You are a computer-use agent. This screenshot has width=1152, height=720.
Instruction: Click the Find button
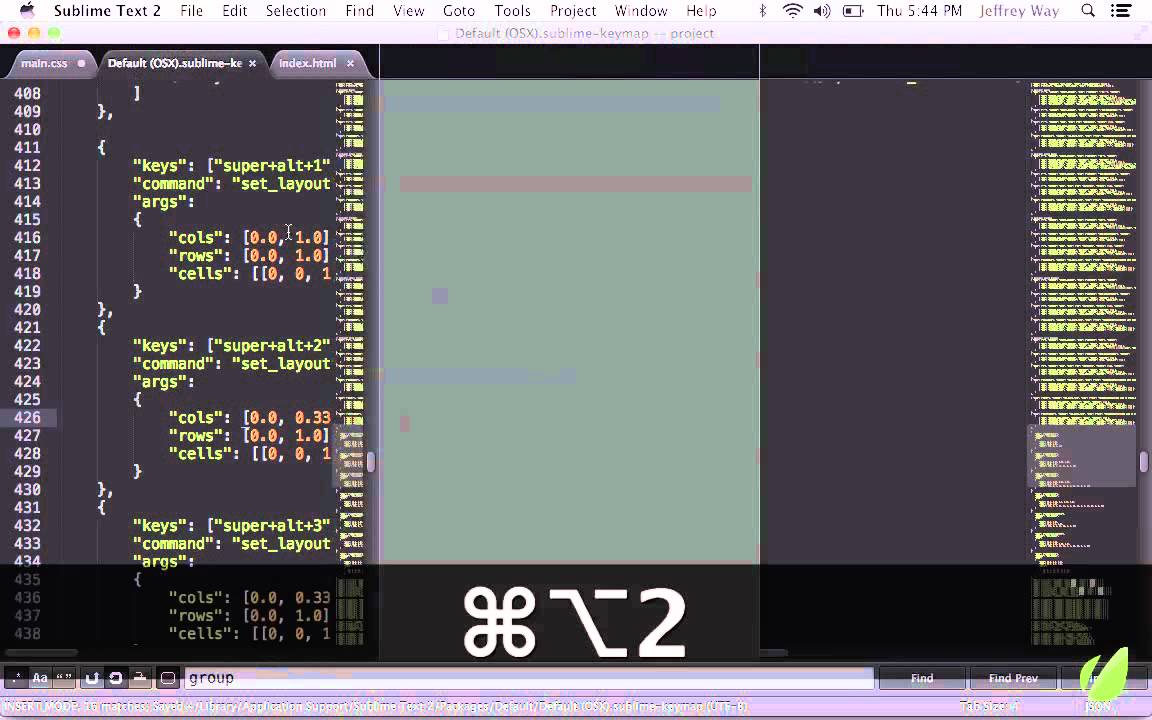click(922, 677)
